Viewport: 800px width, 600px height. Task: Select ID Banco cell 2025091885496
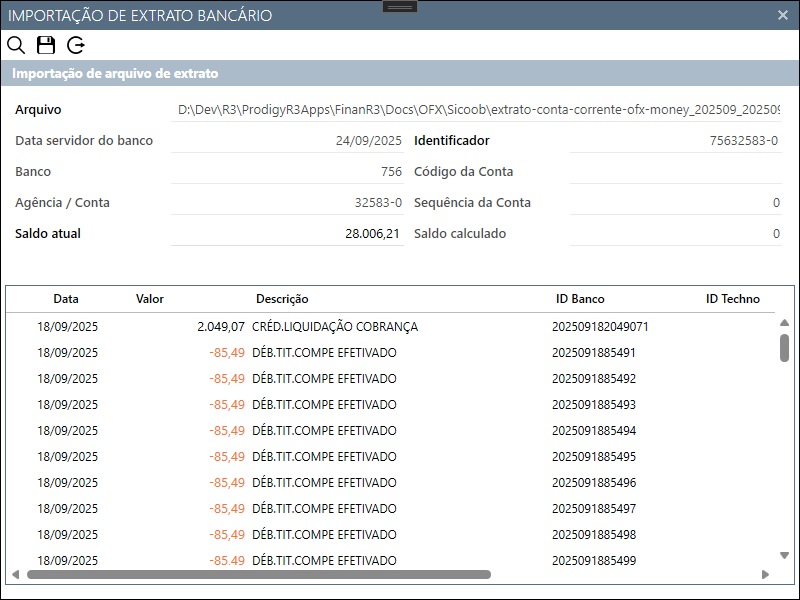594,483
